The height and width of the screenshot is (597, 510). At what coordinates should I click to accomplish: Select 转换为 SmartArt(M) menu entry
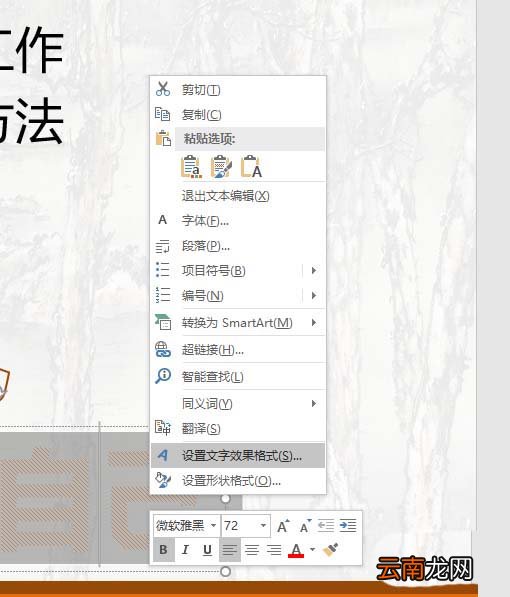point(237,323)
